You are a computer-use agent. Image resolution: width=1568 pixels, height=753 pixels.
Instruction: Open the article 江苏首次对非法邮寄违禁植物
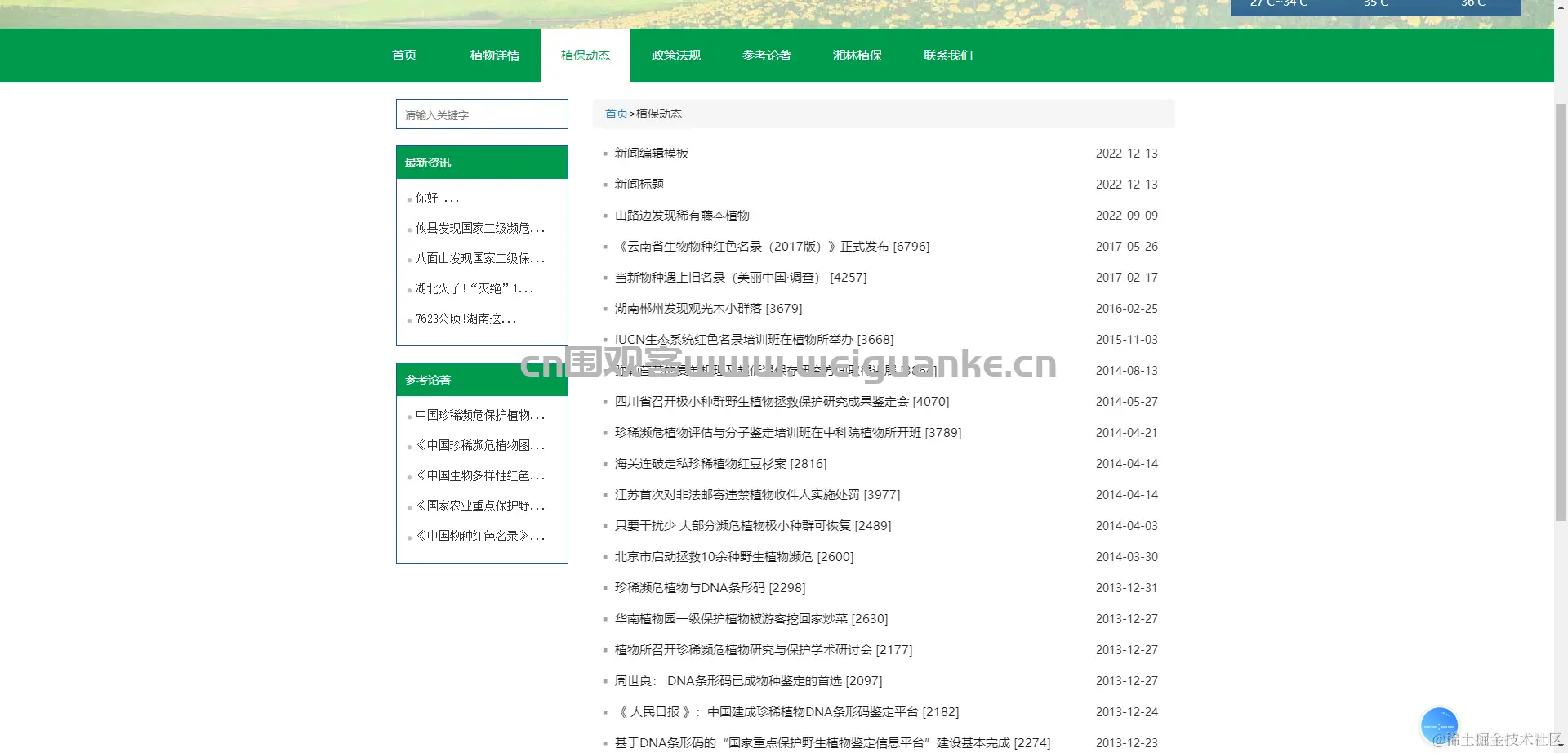757,495
